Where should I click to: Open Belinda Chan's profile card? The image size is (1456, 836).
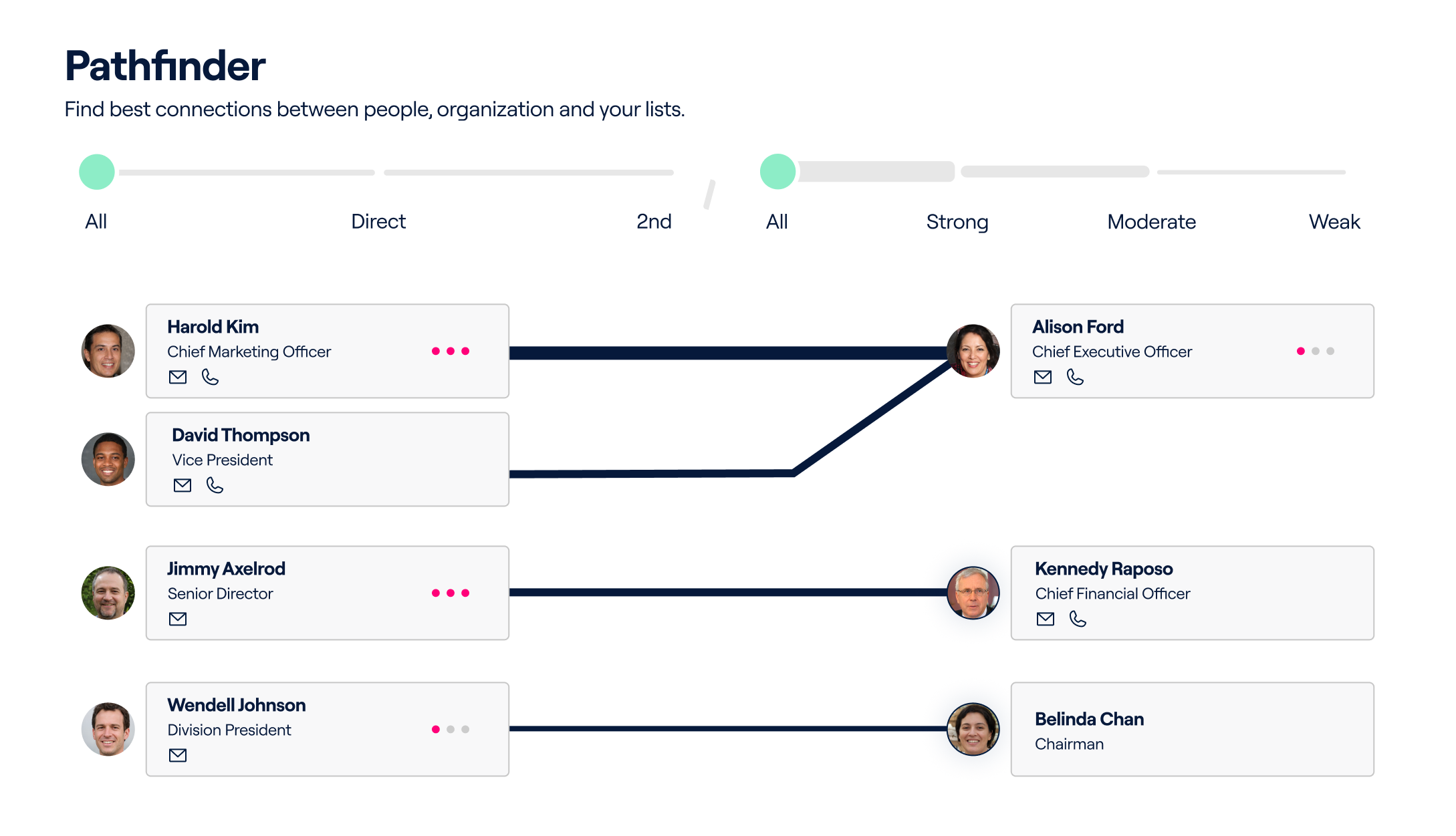(x=1192, y=730)
